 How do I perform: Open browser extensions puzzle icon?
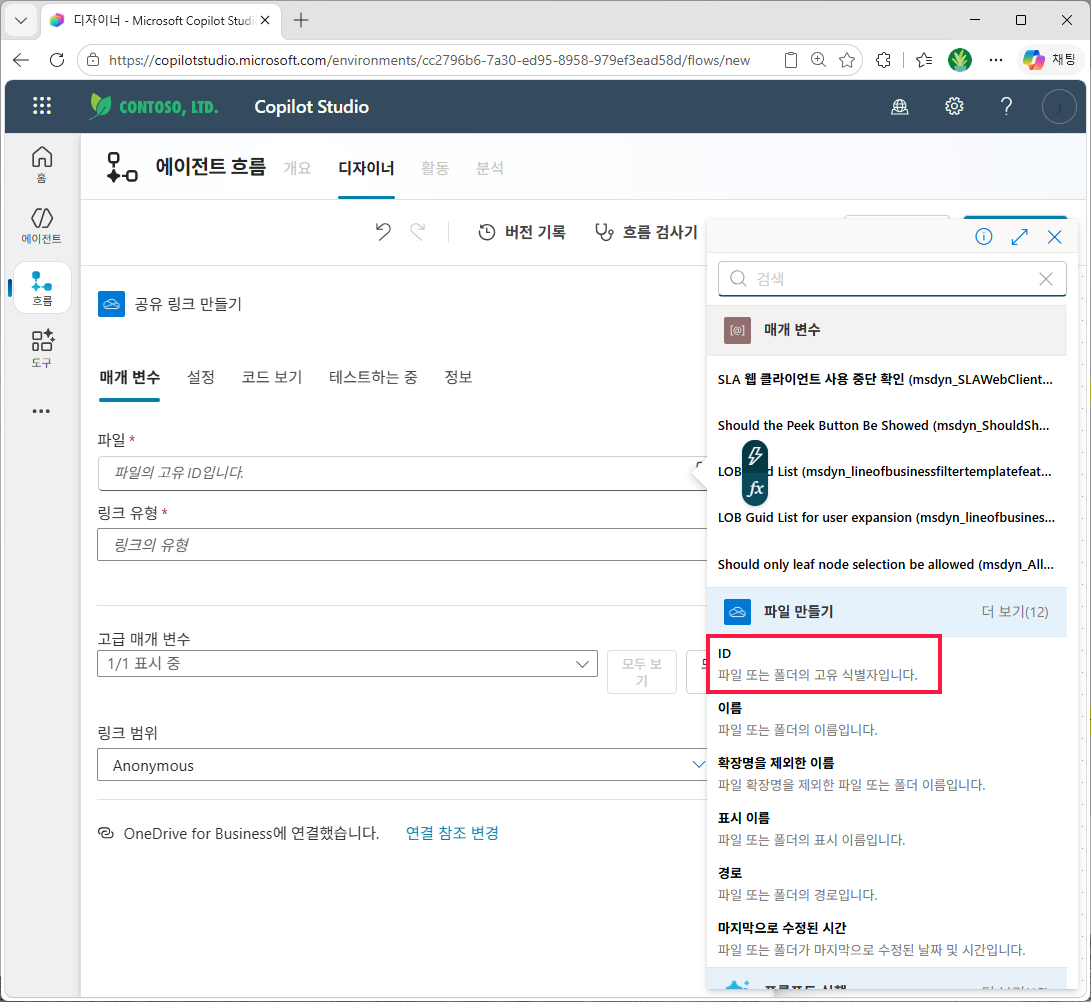883,60
